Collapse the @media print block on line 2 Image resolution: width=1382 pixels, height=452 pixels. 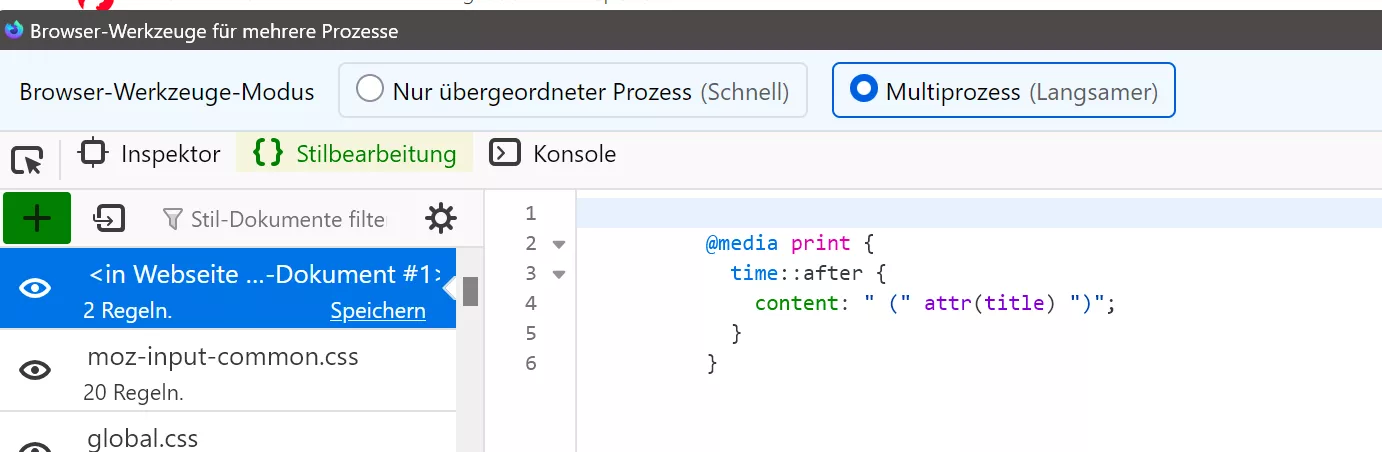[559, 244]
